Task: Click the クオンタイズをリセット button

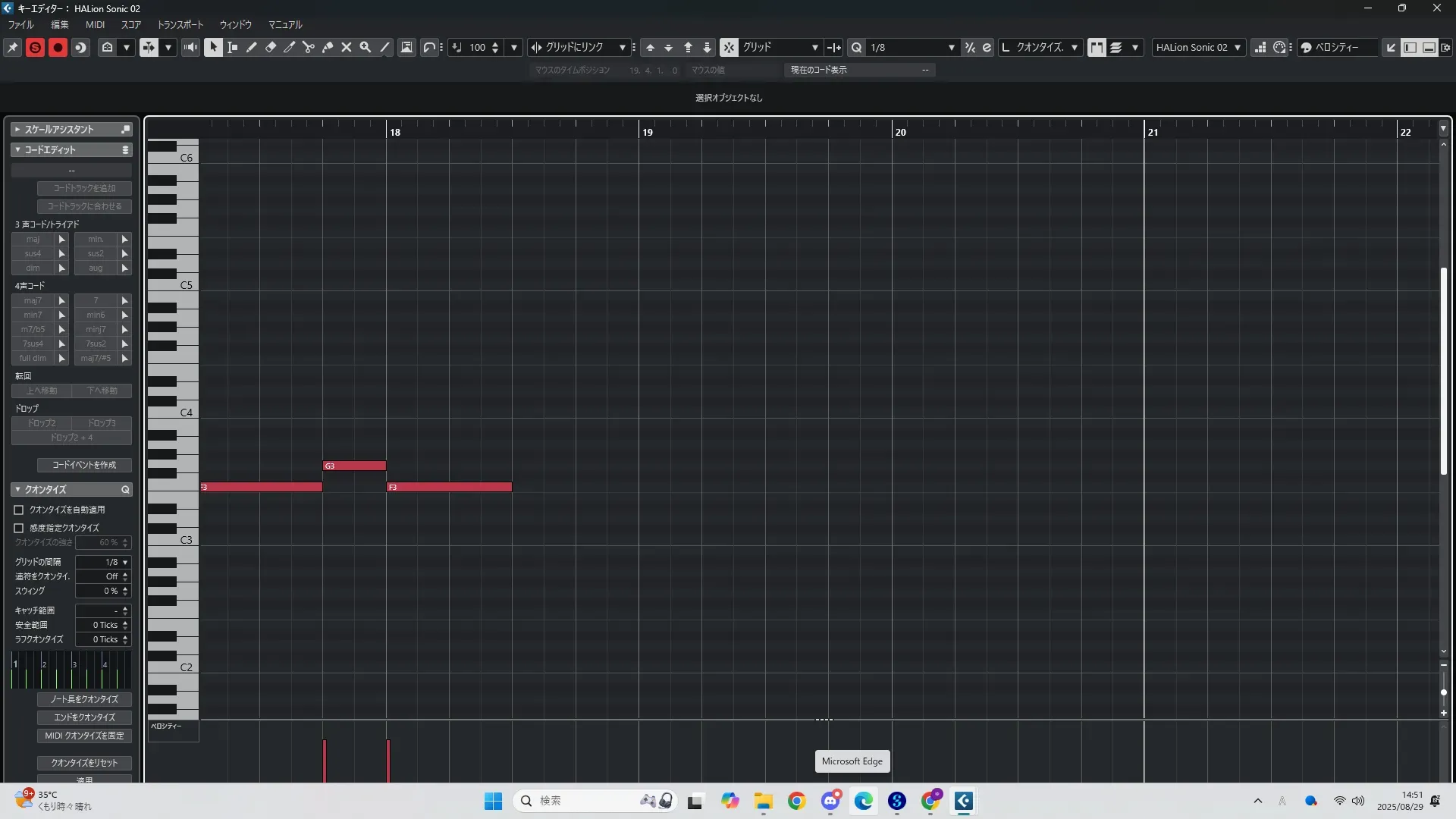Action: pyautogui.click(x=84, y=763)
